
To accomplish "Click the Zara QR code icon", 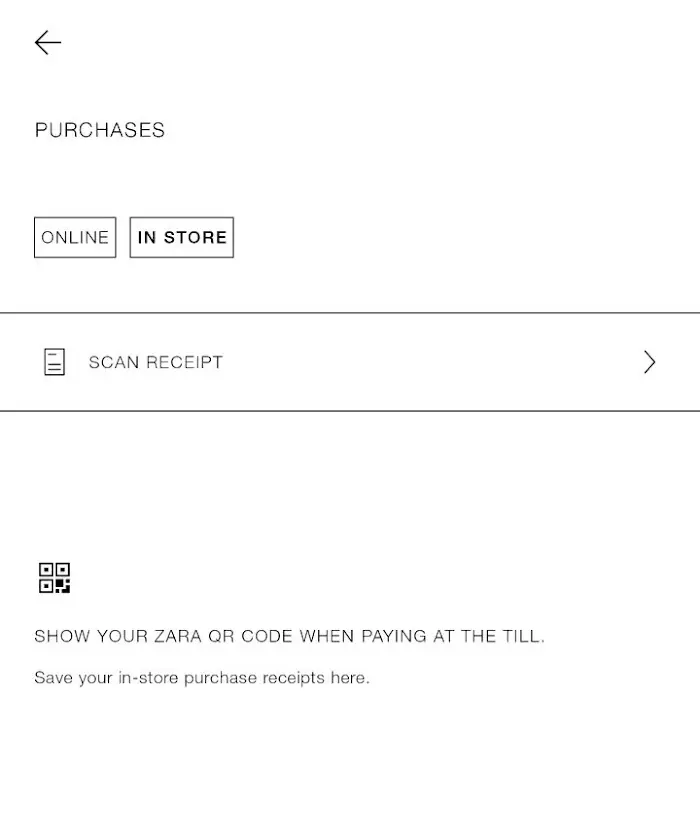I will coord(55,578).
